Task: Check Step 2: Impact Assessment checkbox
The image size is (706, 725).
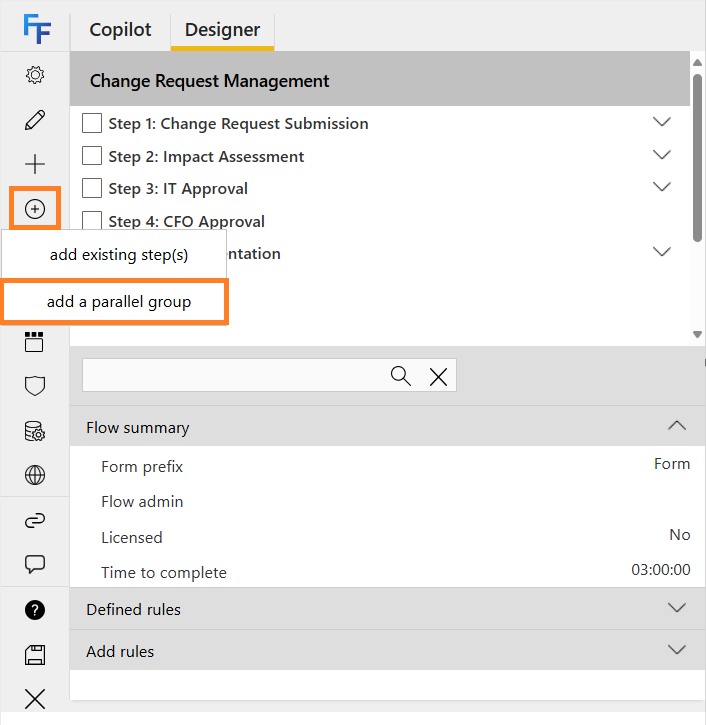Action: [92, 156]
